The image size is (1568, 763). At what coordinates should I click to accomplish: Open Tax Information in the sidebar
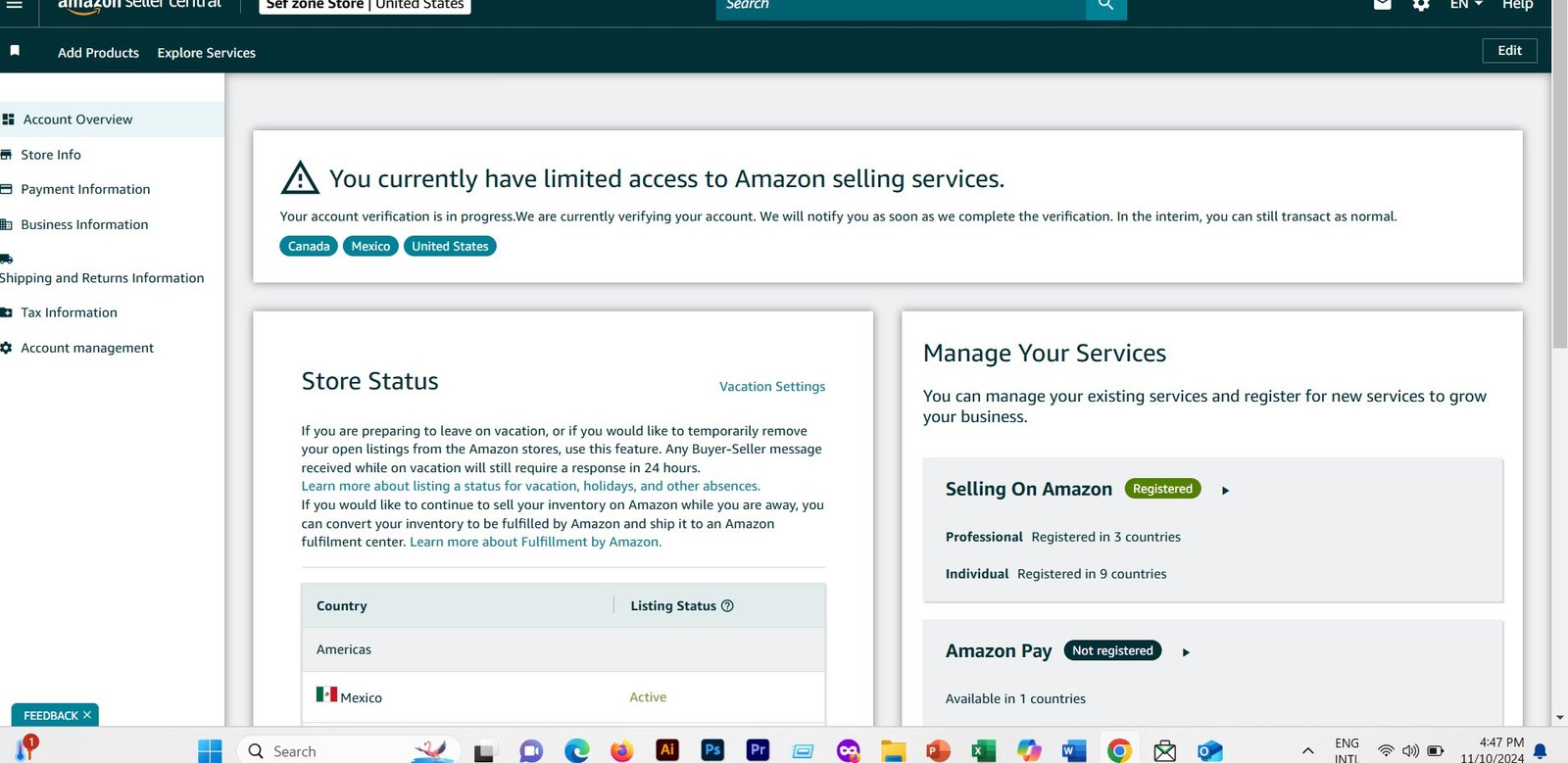pyautogui.click(x=69, y=312)
